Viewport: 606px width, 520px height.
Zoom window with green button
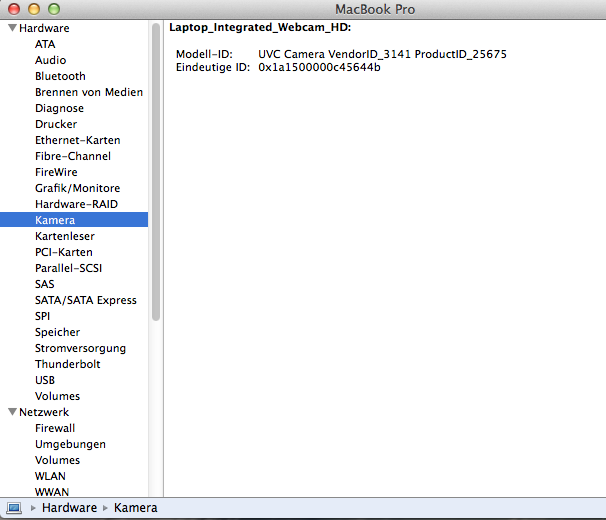click(54, 9)
